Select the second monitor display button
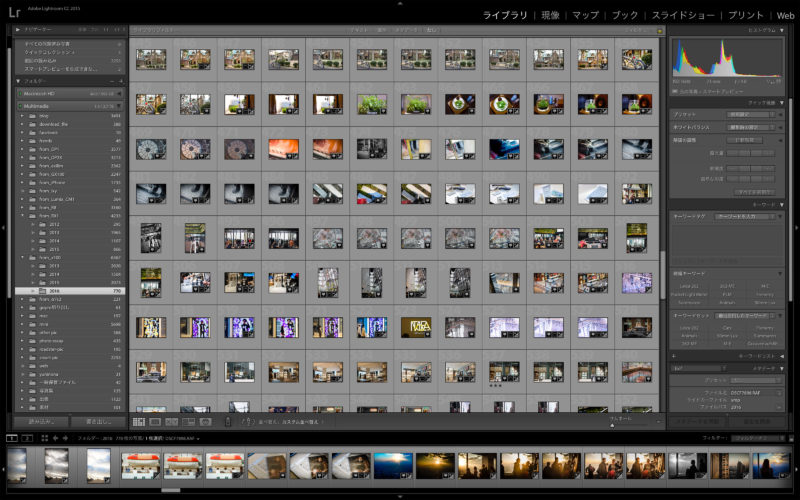Screen dimensions: 800x500 click(x=26, y=438)
